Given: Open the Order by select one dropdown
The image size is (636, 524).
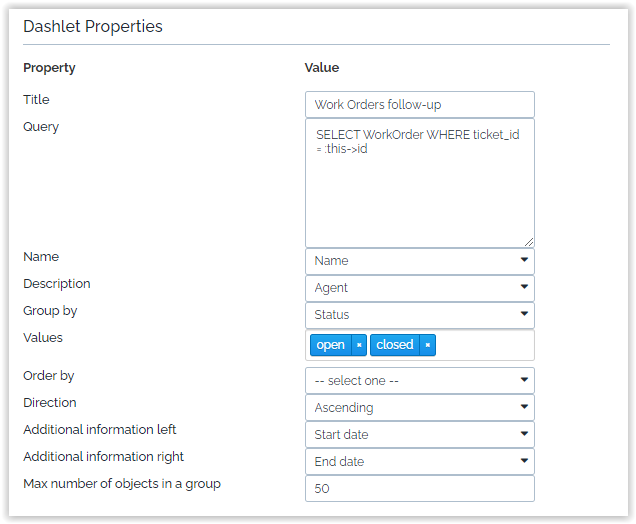Looking at the screenshot, I should pyautogui.click(x=419, y=381).
